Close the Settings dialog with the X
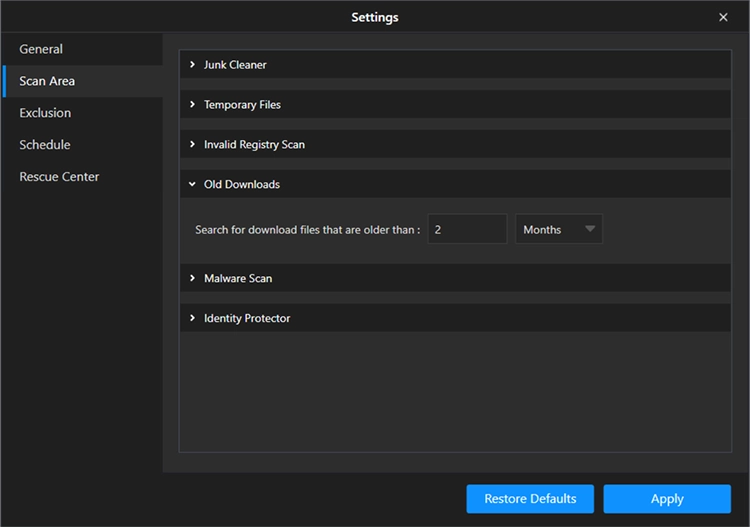The width and height of the screenshot is (750, 527). click(x=723, y=17)
